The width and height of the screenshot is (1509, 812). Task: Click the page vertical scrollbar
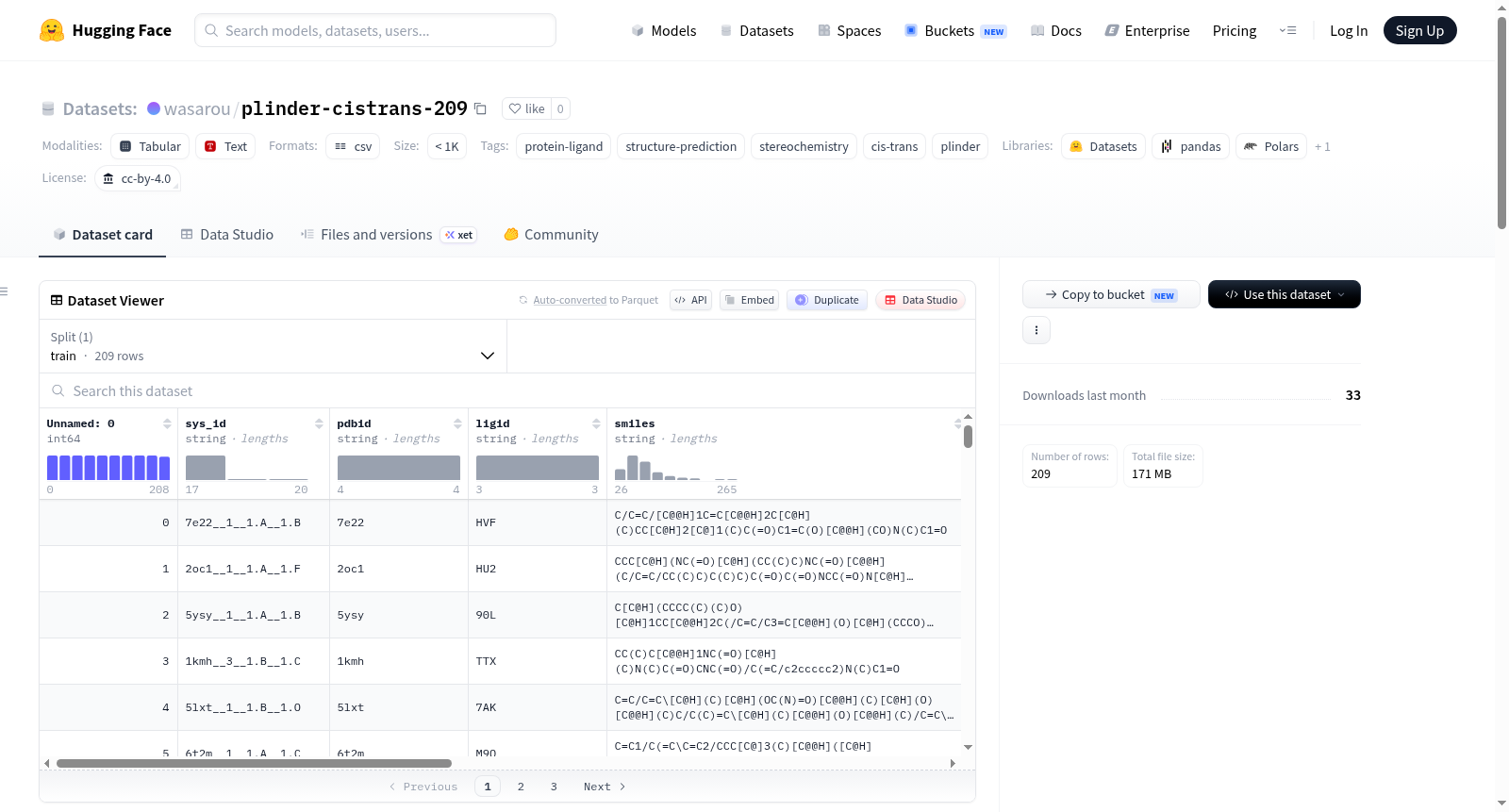[1501, 123]
